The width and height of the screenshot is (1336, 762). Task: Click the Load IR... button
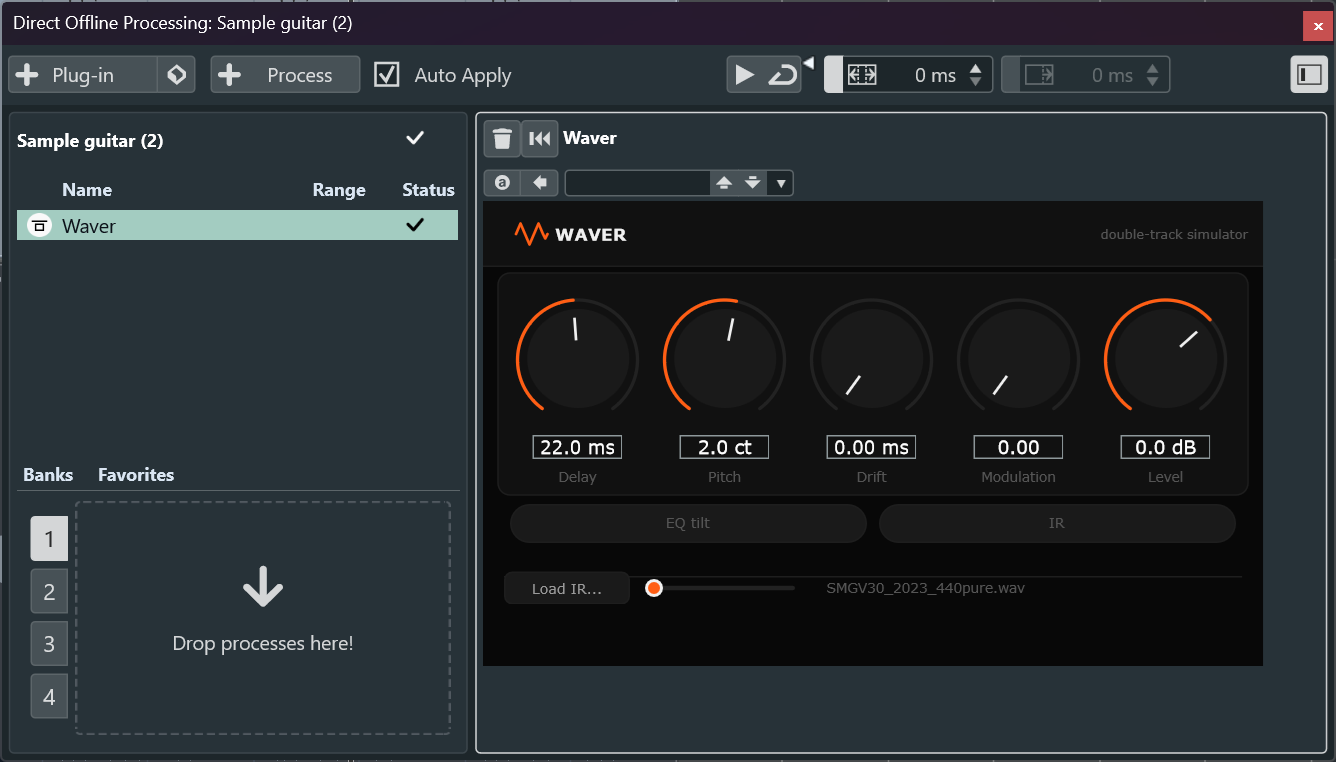(x=566, y=588)
